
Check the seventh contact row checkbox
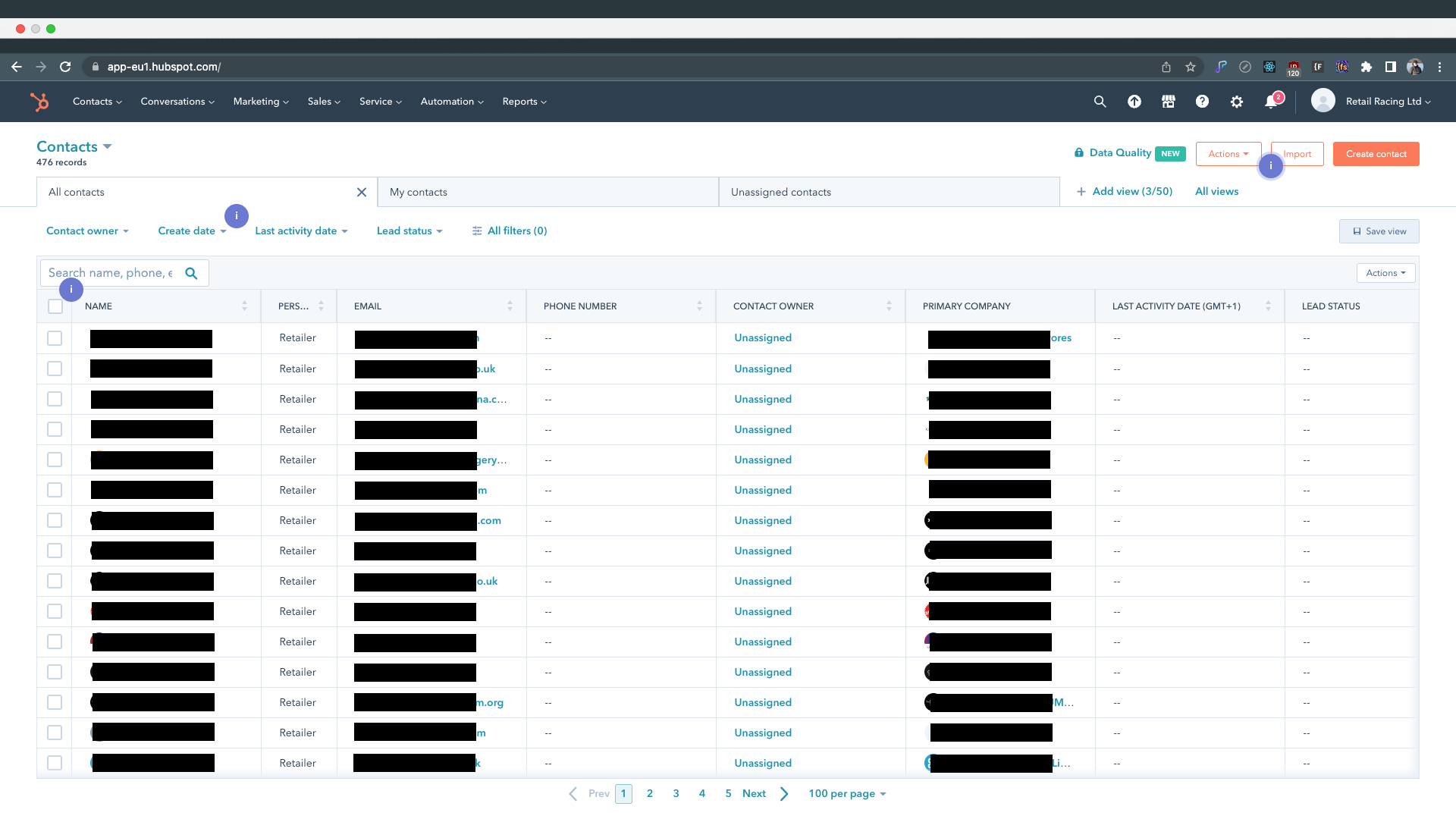[x=55, y=520]
